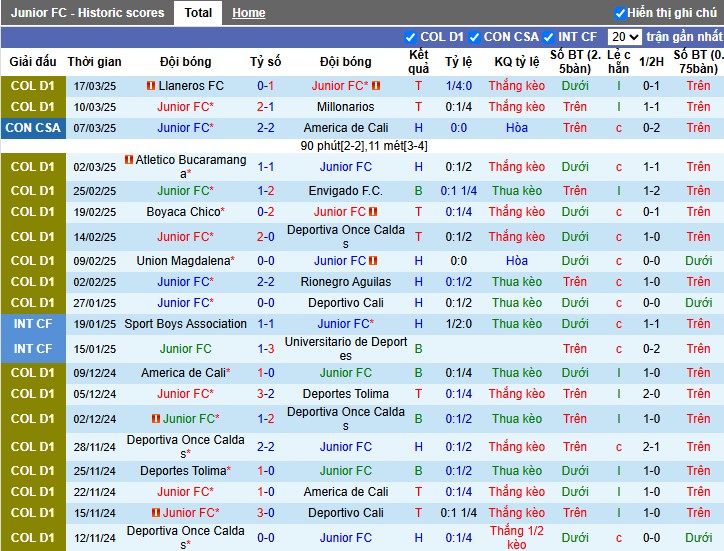Click the 1-3 score on 15/01/25
724x551 pixels.
point(265,349)
